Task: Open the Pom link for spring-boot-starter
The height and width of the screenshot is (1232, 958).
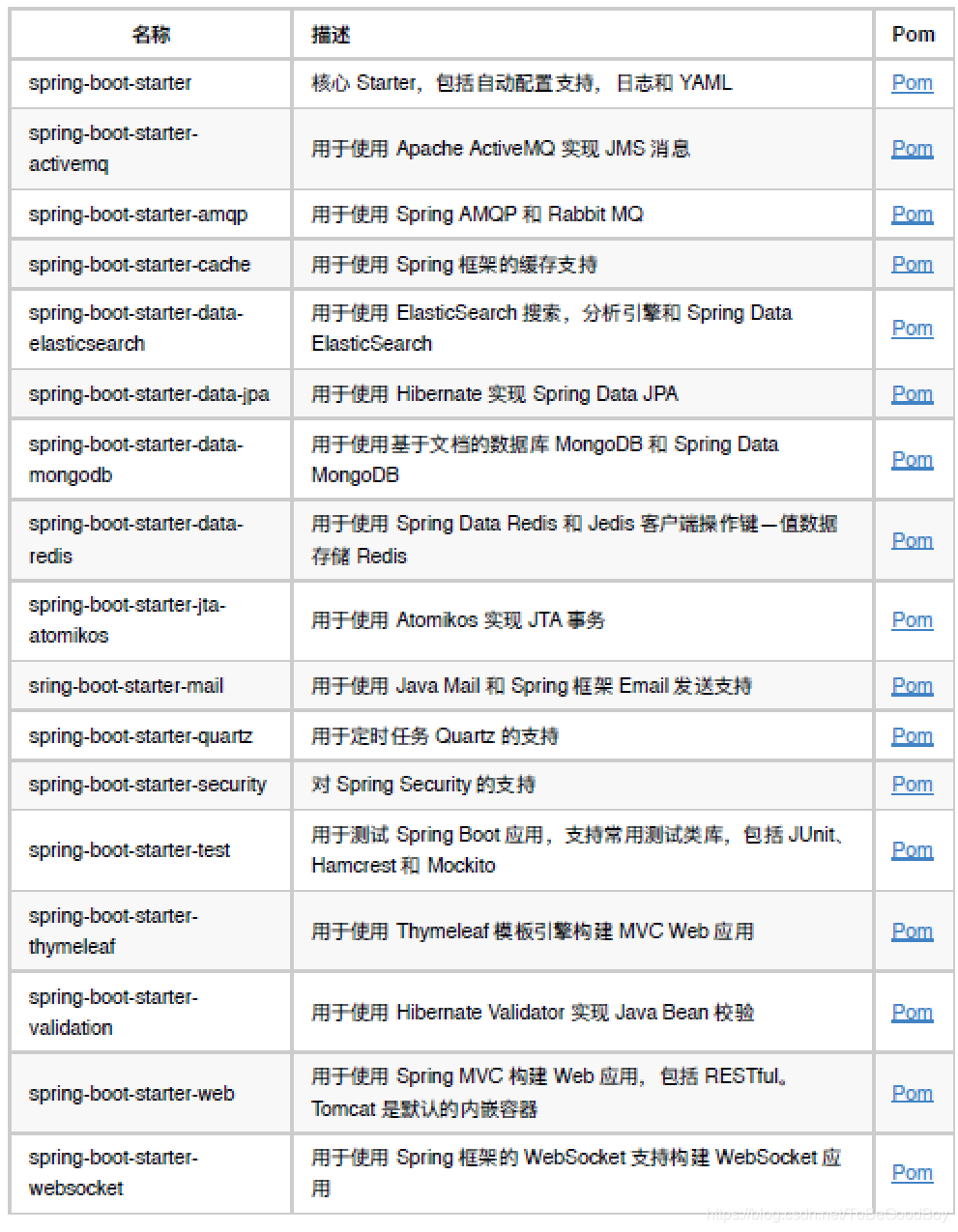Action: [x=912, y=83]
